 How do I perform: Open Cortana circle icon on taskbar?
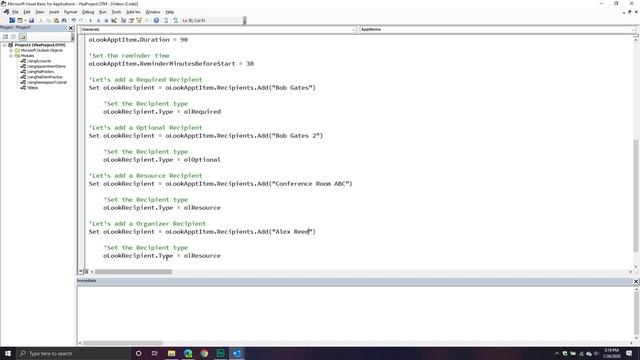point(138,353)
